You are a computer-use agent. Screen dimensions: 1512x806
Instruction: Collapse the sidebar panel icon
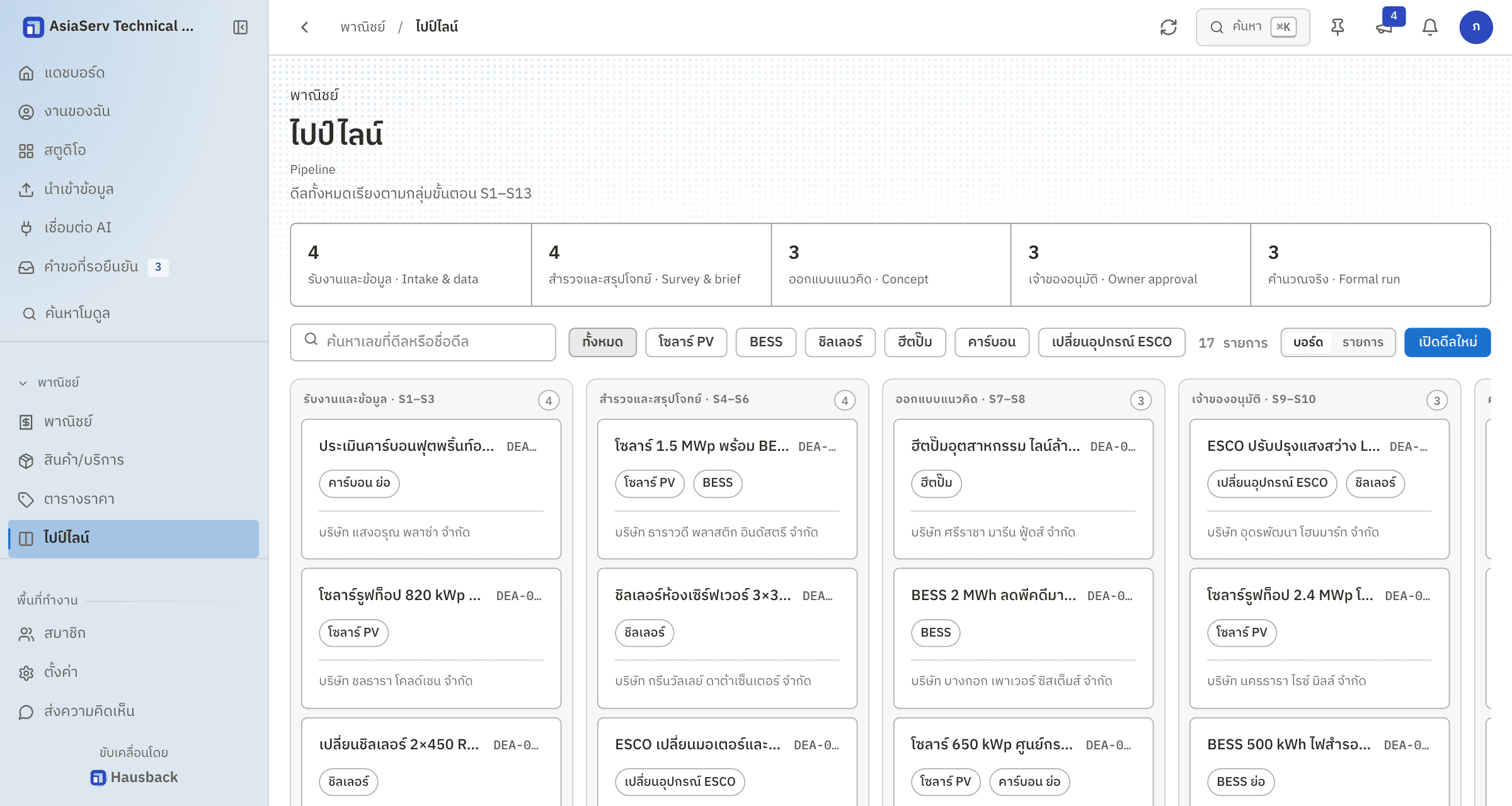240,27
